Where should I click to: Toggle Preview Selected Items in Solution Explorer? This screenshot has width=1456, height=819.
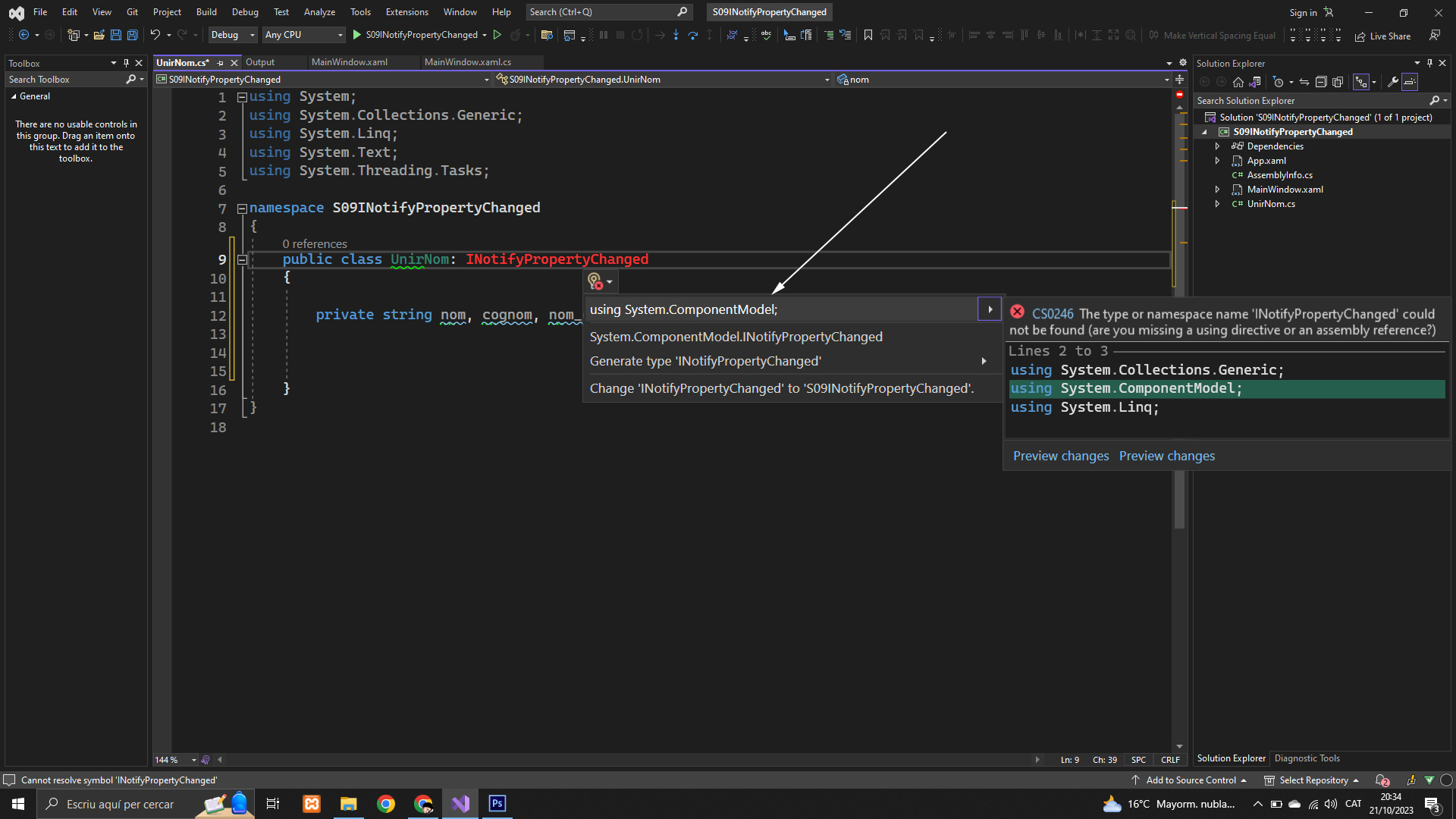1410,82
